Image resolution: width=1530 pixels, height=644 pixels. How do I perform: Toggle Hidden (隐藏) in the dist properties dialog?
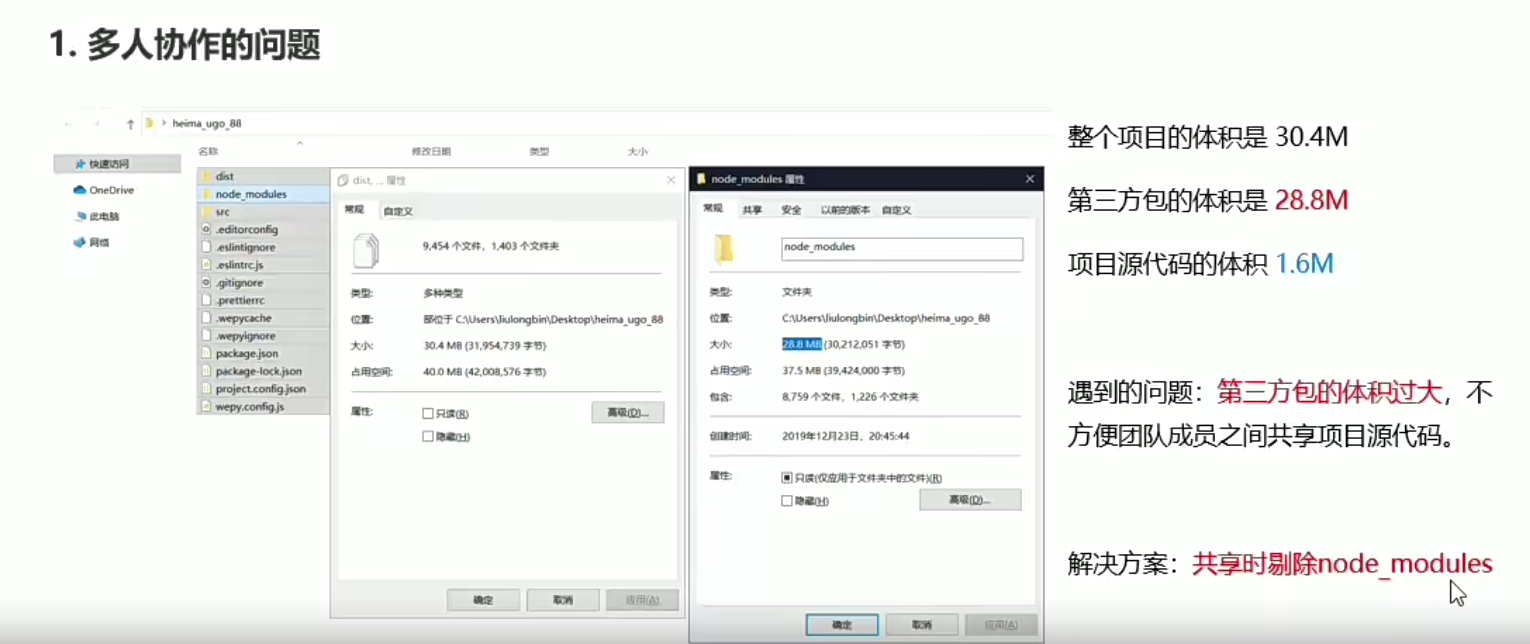428,436
